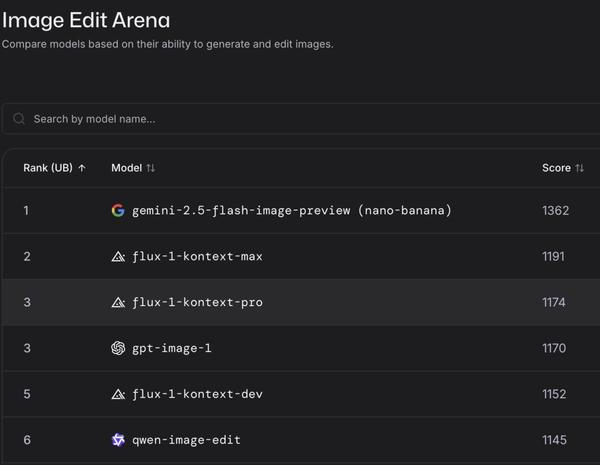
Task: Select the flux-1-kontext-pro model name
Action: click(197, 303)
